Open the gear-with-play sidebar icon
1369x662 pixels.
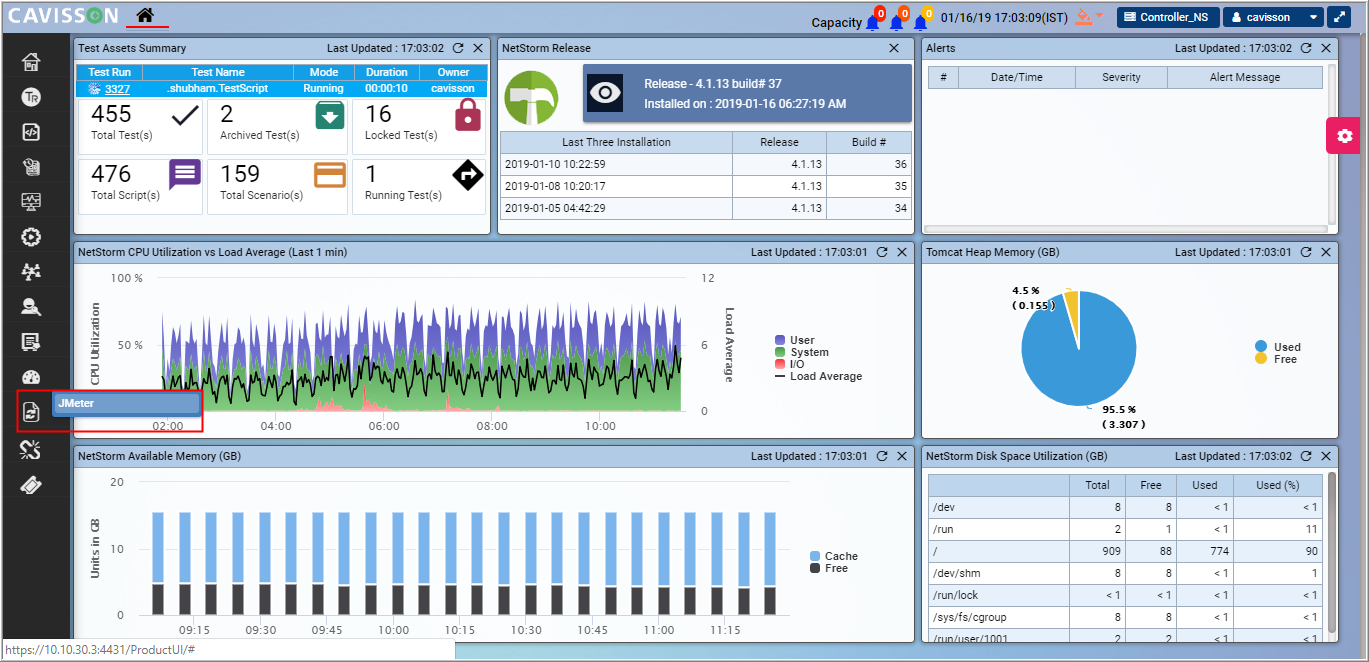[31, 237]
